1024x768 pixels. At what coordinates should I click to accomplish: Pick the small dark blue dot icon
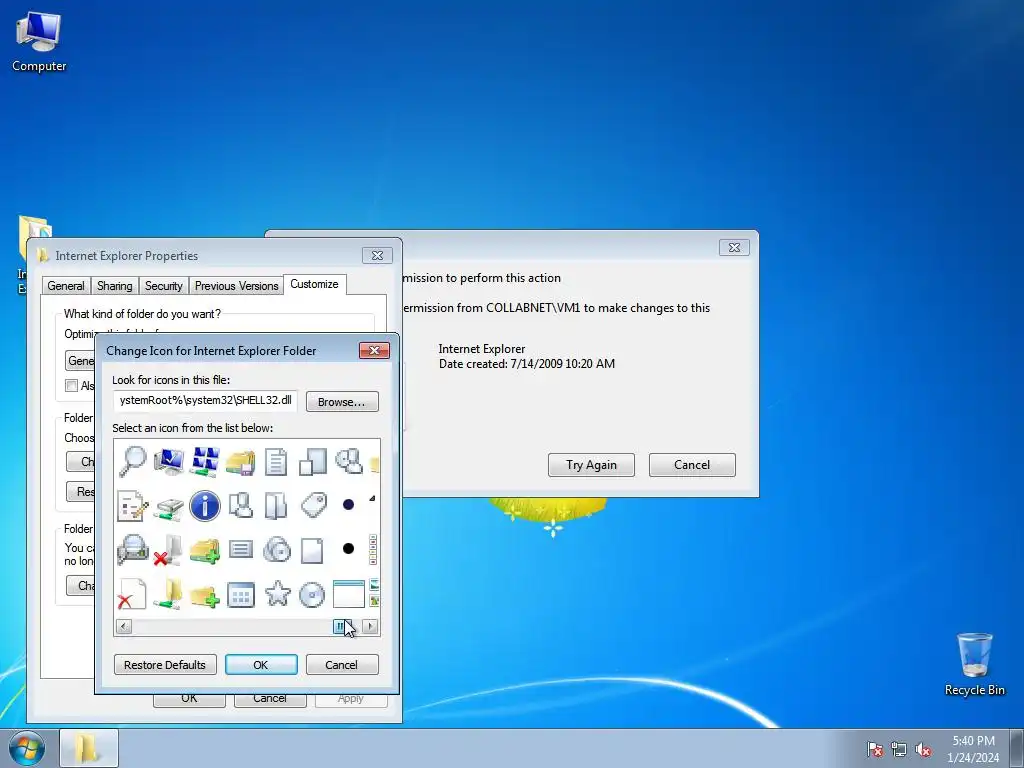pyautogui.click(x=348, y=504)
